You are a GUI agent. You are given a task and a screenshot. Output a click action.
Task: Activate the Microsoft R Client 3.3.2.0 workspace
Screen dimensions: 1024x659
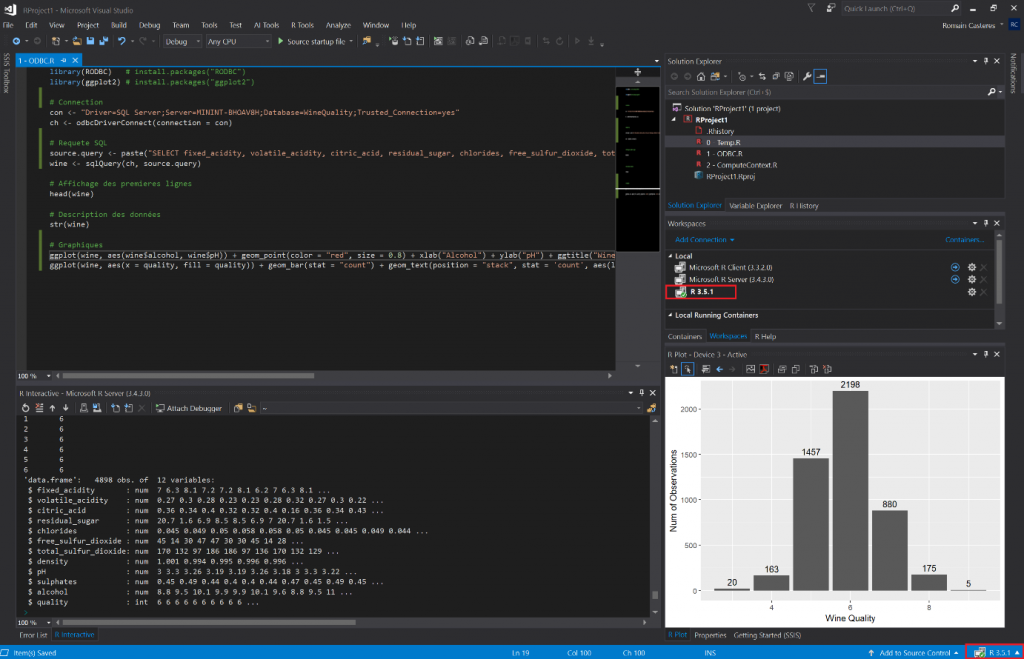coord(955,266)
